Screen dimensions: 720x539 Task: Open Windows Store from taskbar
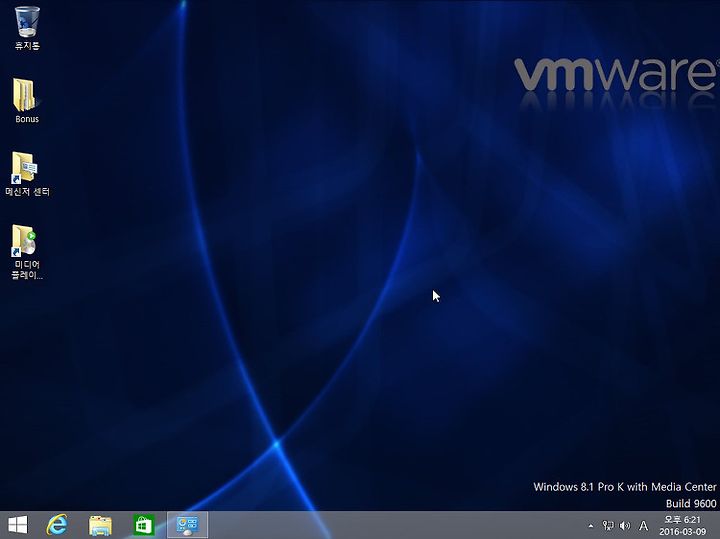click(x=144, y=525)
